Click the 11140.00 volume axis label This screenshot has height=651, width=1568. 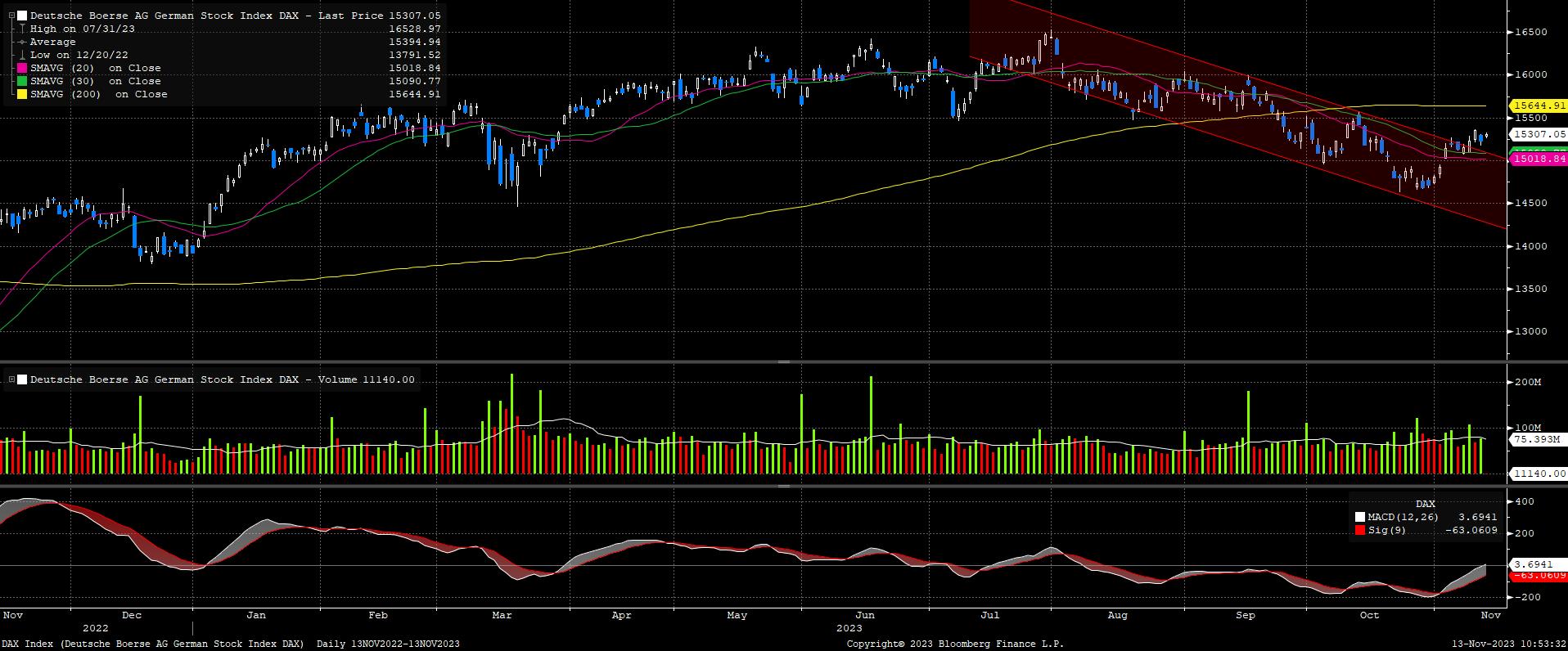coord(1539,474)
